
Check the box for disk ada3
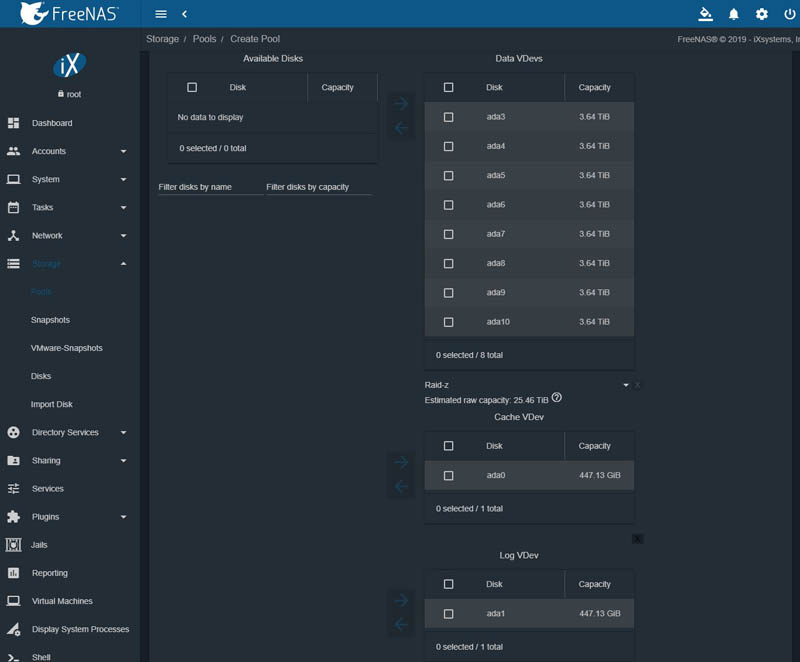(x=448, y=117)
